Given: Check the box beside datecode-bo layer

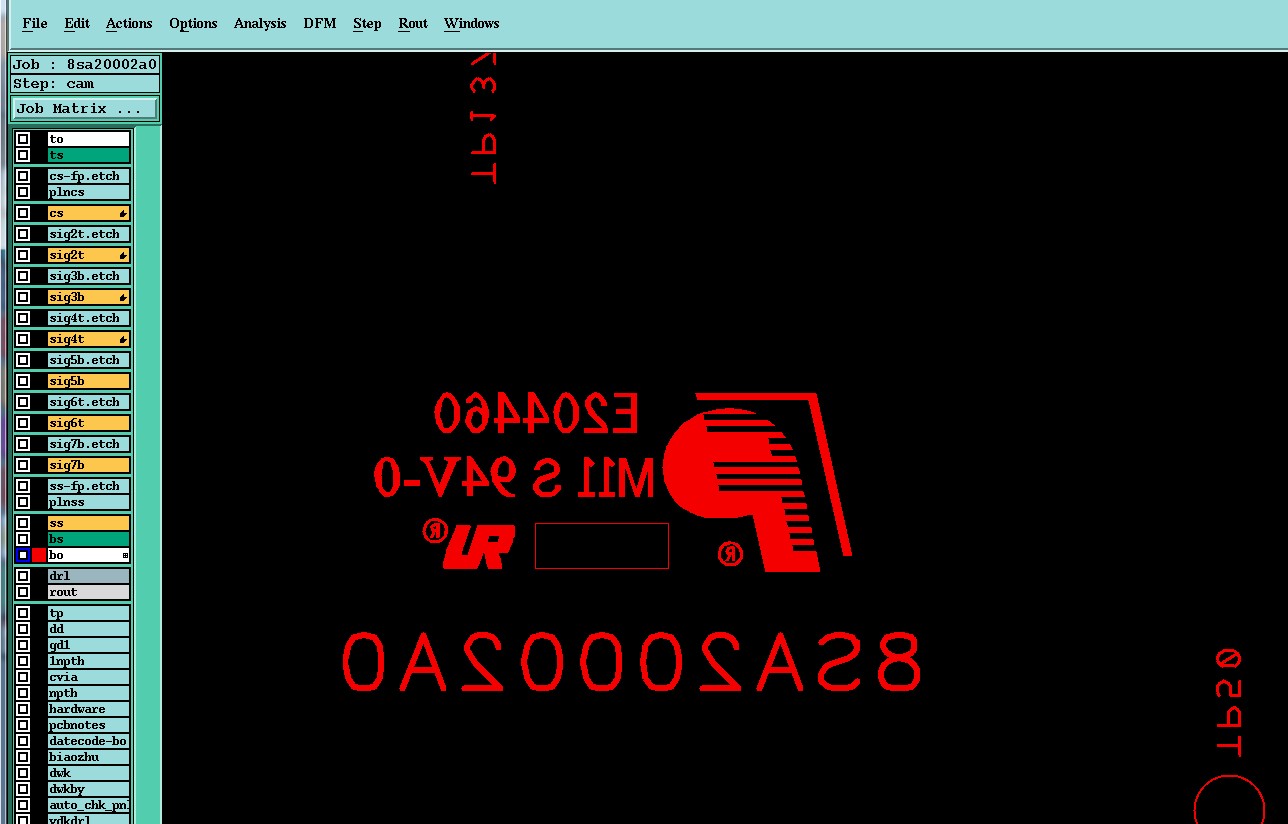Looking at the screenshot, I should point(23,741).
